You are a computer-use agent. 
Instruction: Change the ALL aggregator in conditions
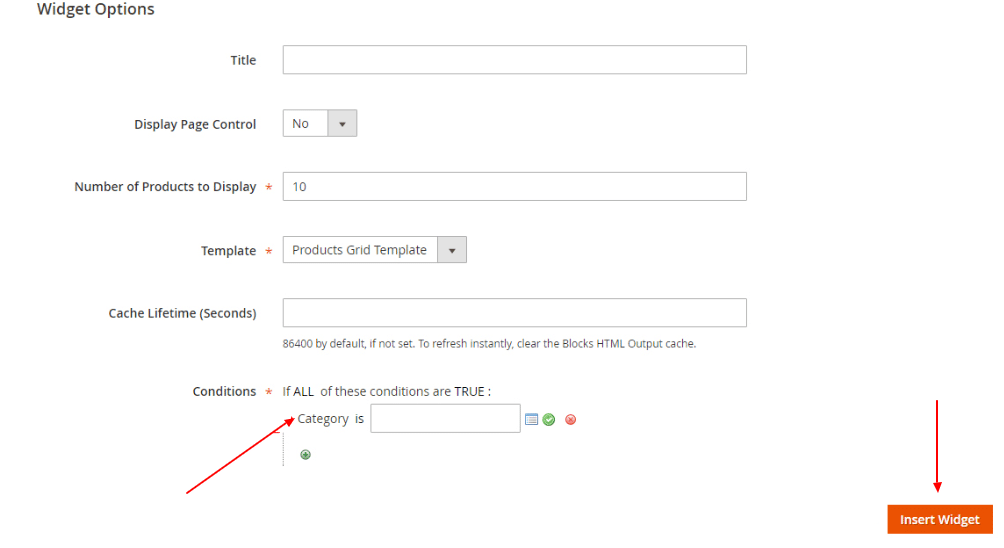pyautogui.click(x=303, y=392)
